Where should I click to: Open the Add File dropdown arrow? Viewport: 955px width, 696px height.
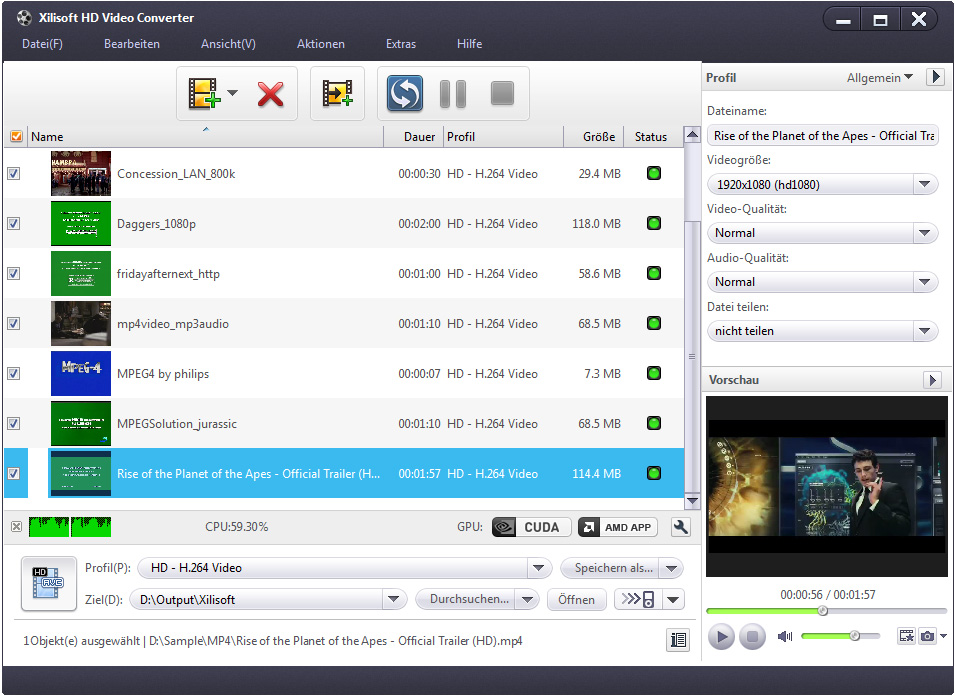[x=233, y=93]
